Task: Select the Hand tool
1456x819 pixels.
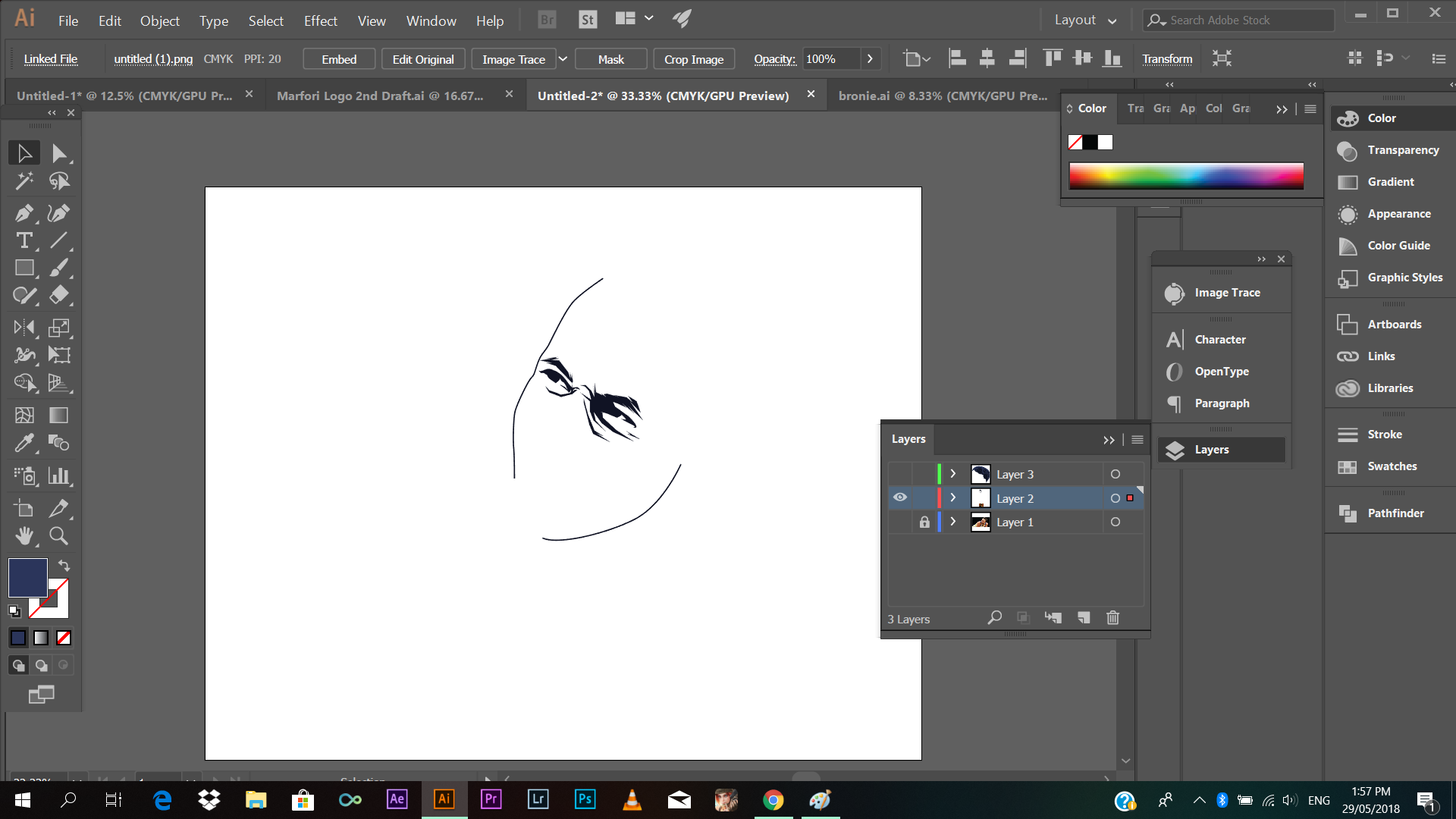Action: [24, 535]
